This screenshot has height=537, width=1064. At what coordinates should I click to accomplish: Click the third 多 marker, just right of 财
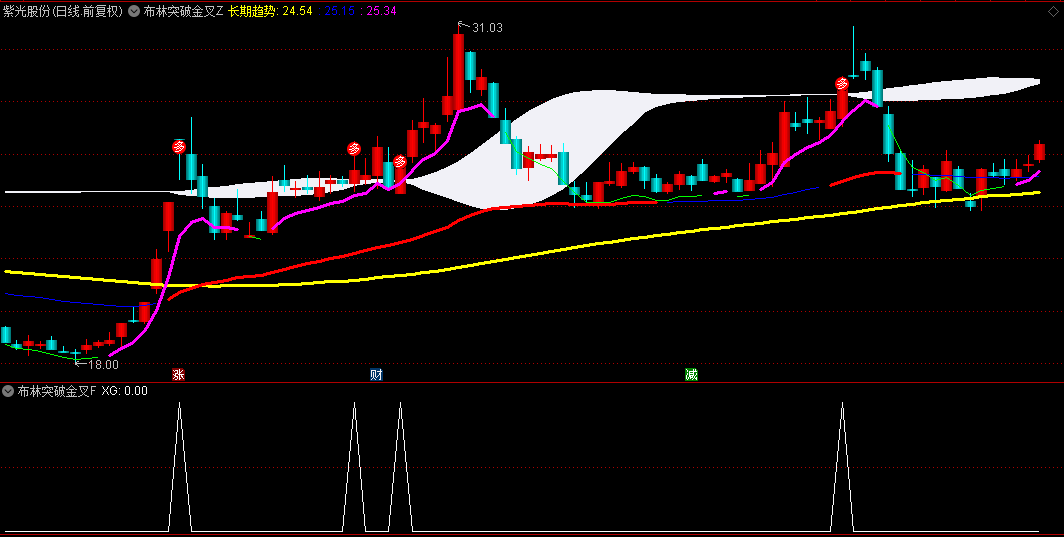(x=400, y=161)
